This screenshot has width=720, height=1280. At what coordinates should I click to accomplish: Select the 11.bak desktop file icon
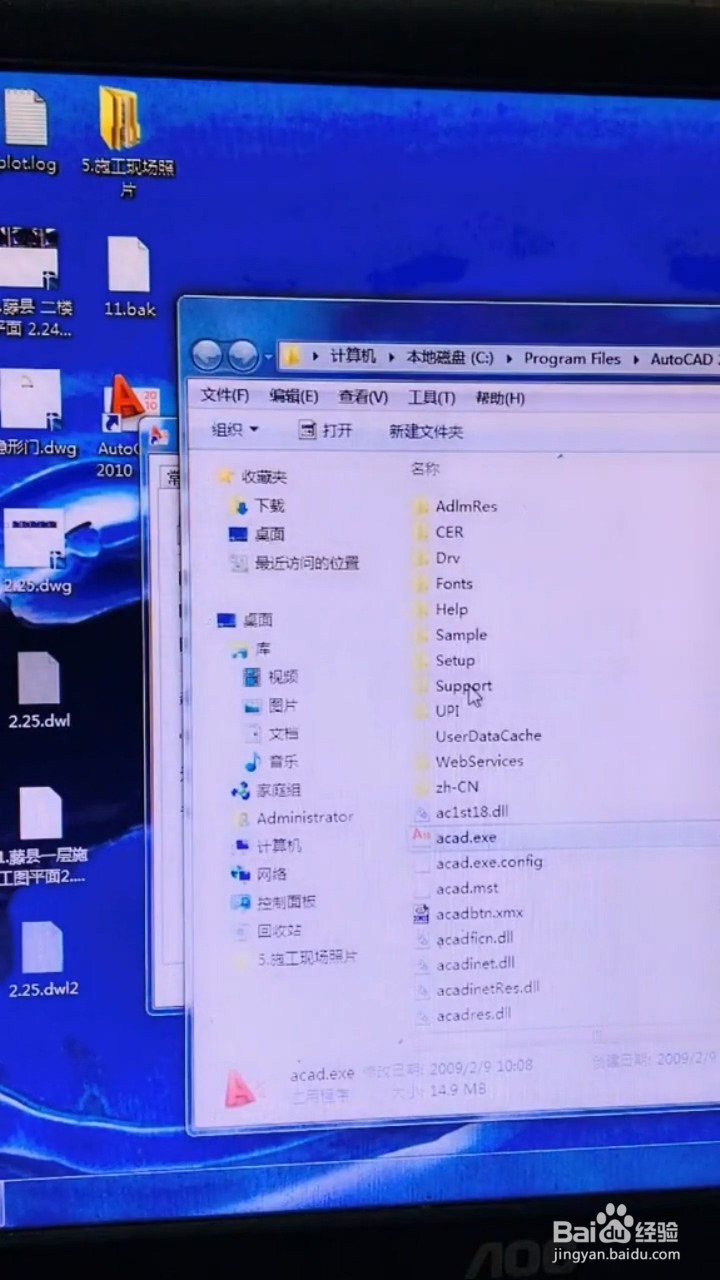pos(129,277)
